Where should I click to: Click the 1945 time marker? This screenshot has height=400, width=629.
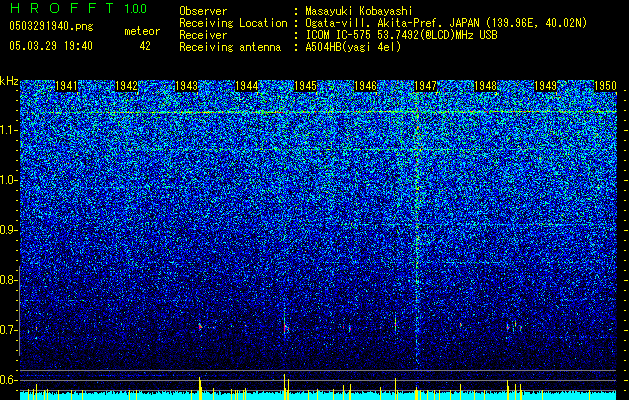pos(305,86)
